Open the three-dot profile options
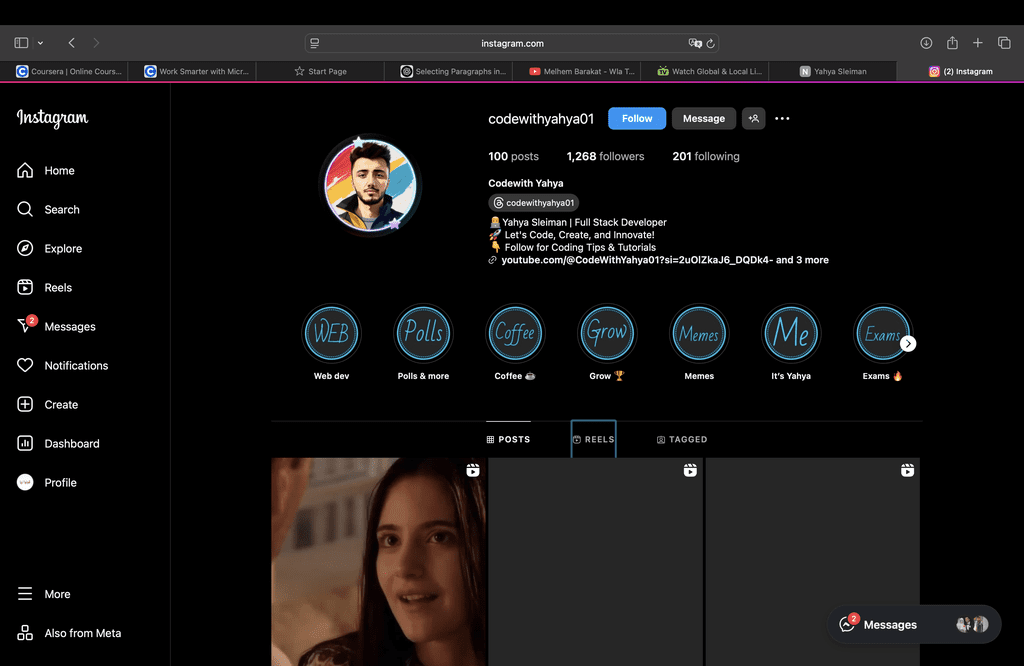This screenshot has width=1024, height=666. pos(782,119)
